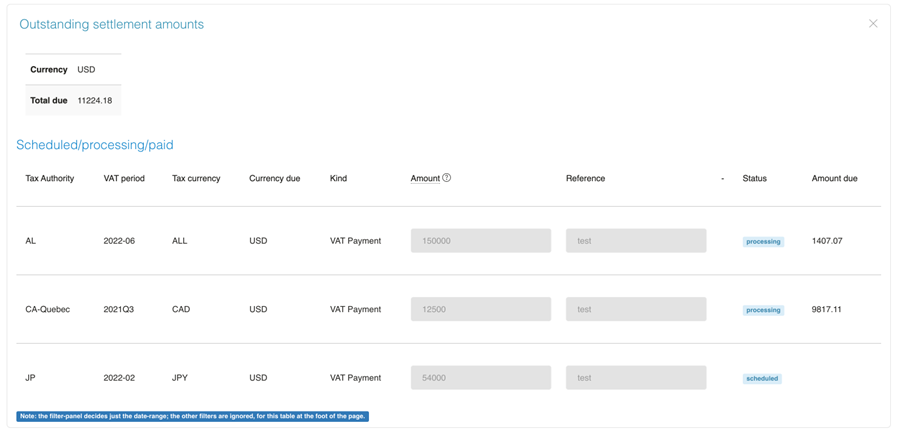Image resolution: width=903 pixels, height=437 pixels.
Task: Click the VAT Payment kind in JP row
Action: click(355, 378)
